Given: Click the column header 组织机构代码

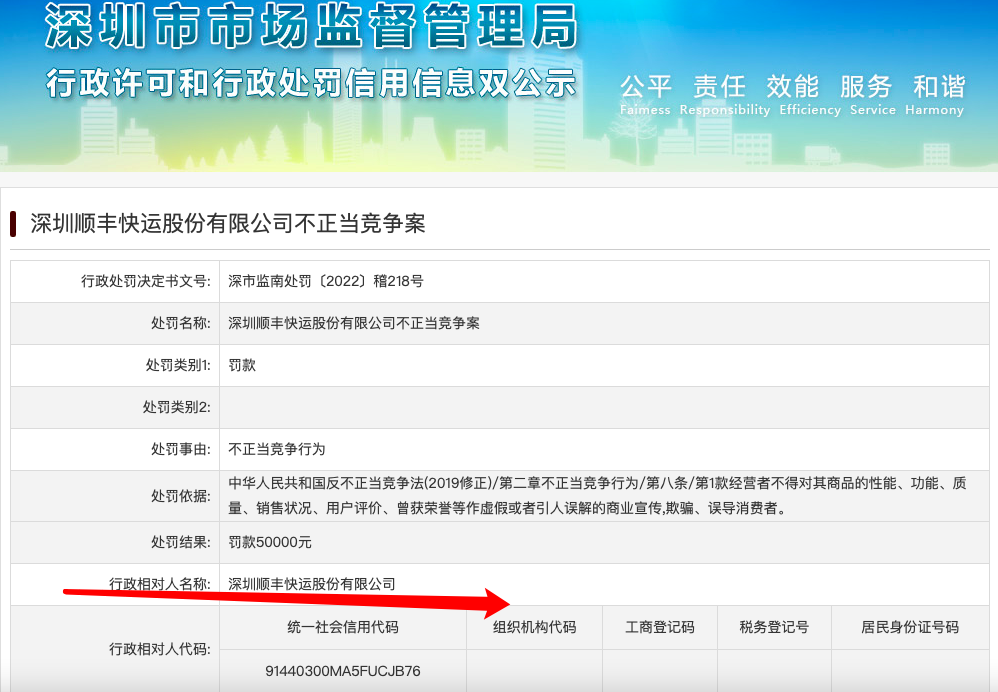Looking at the screenshot, I should click(535, 627).
